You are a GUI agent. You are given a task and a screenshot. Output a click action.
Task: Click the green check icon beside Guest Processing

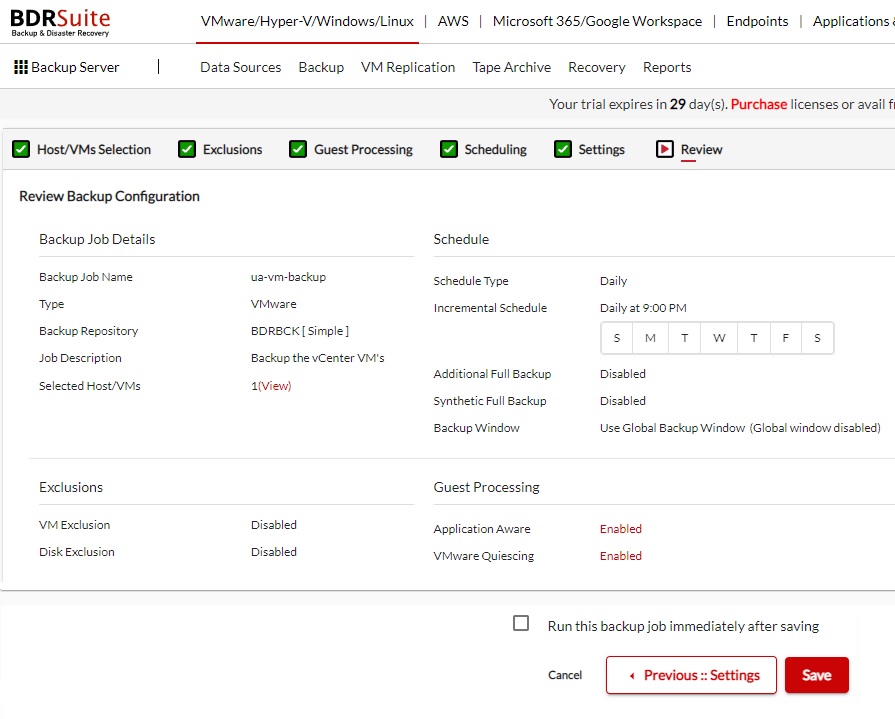297,150
